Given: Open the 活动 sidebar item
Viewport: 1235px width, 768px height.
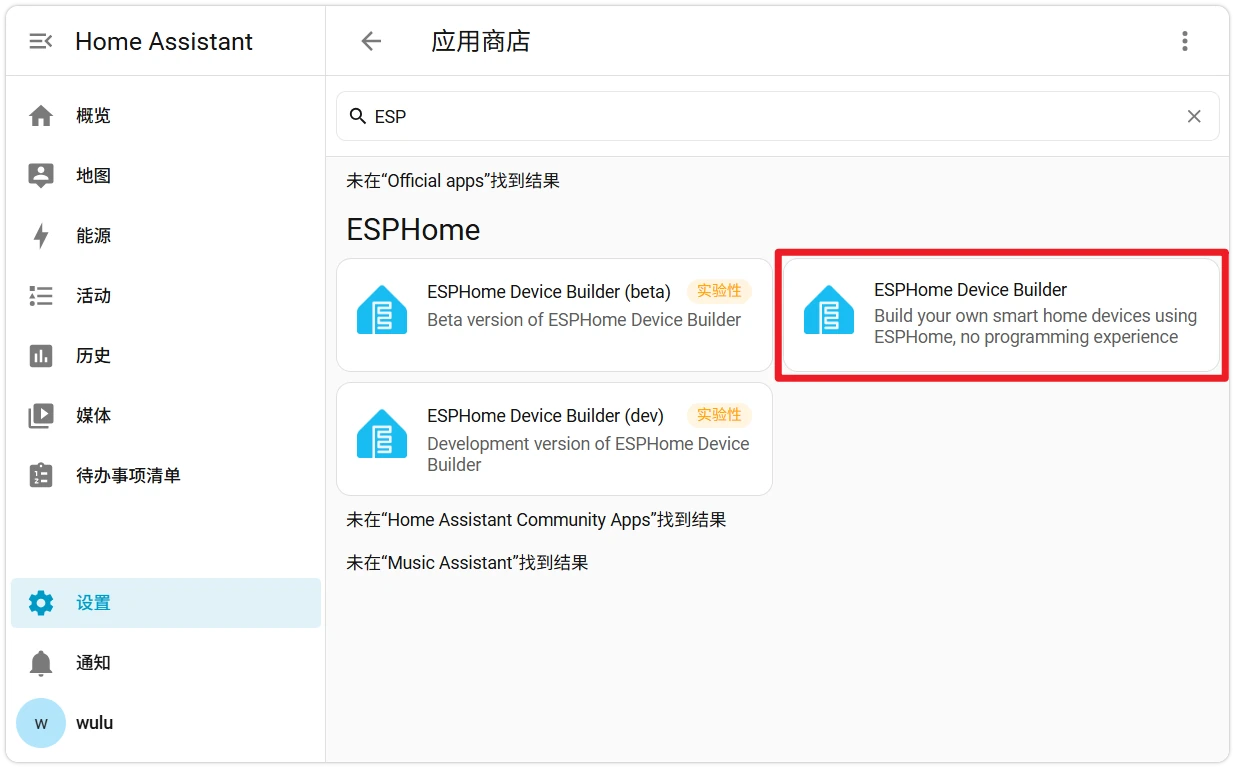Looking at the screenshot, I should click(166, 296).
